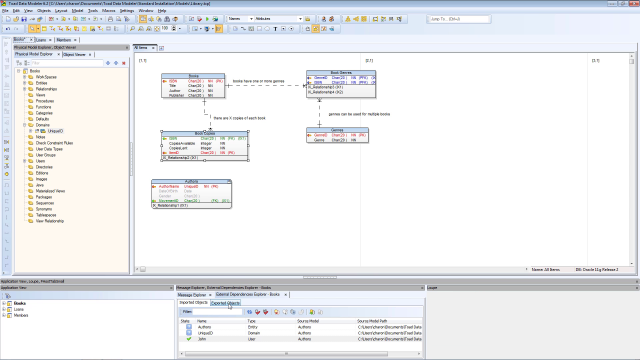Select the Authors row in dependencies list
Screen dimensions: 640x360
(301, 327)
